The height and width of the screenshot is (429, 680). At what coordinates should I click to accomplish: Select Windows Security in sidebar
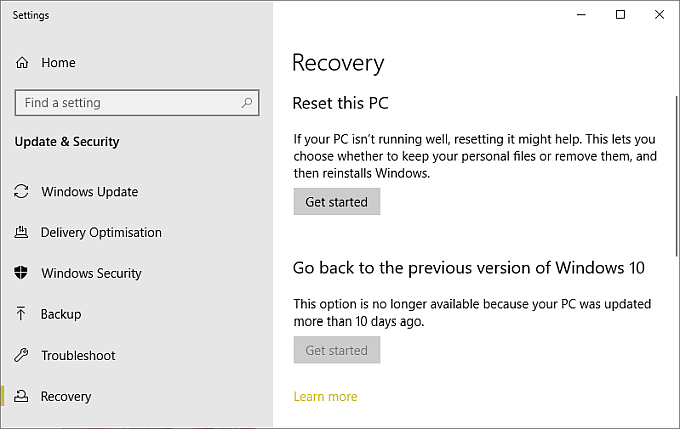pos(91,273)
